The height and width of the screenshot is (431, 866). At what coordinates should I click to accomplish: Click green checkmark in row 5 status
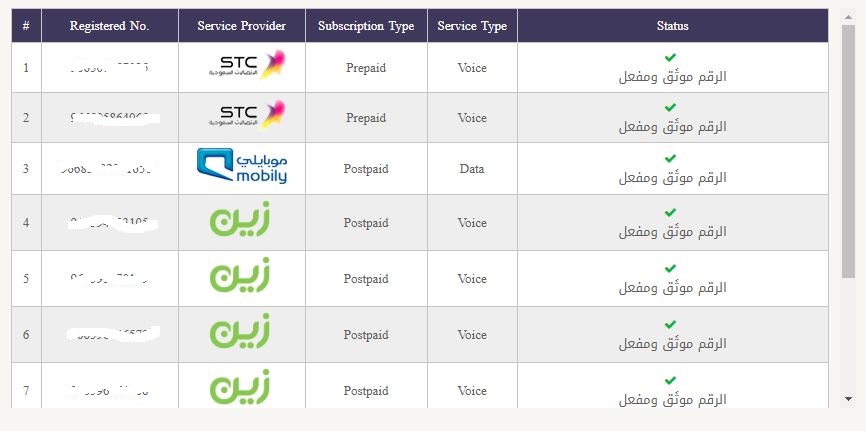click(x=670, y=269)
